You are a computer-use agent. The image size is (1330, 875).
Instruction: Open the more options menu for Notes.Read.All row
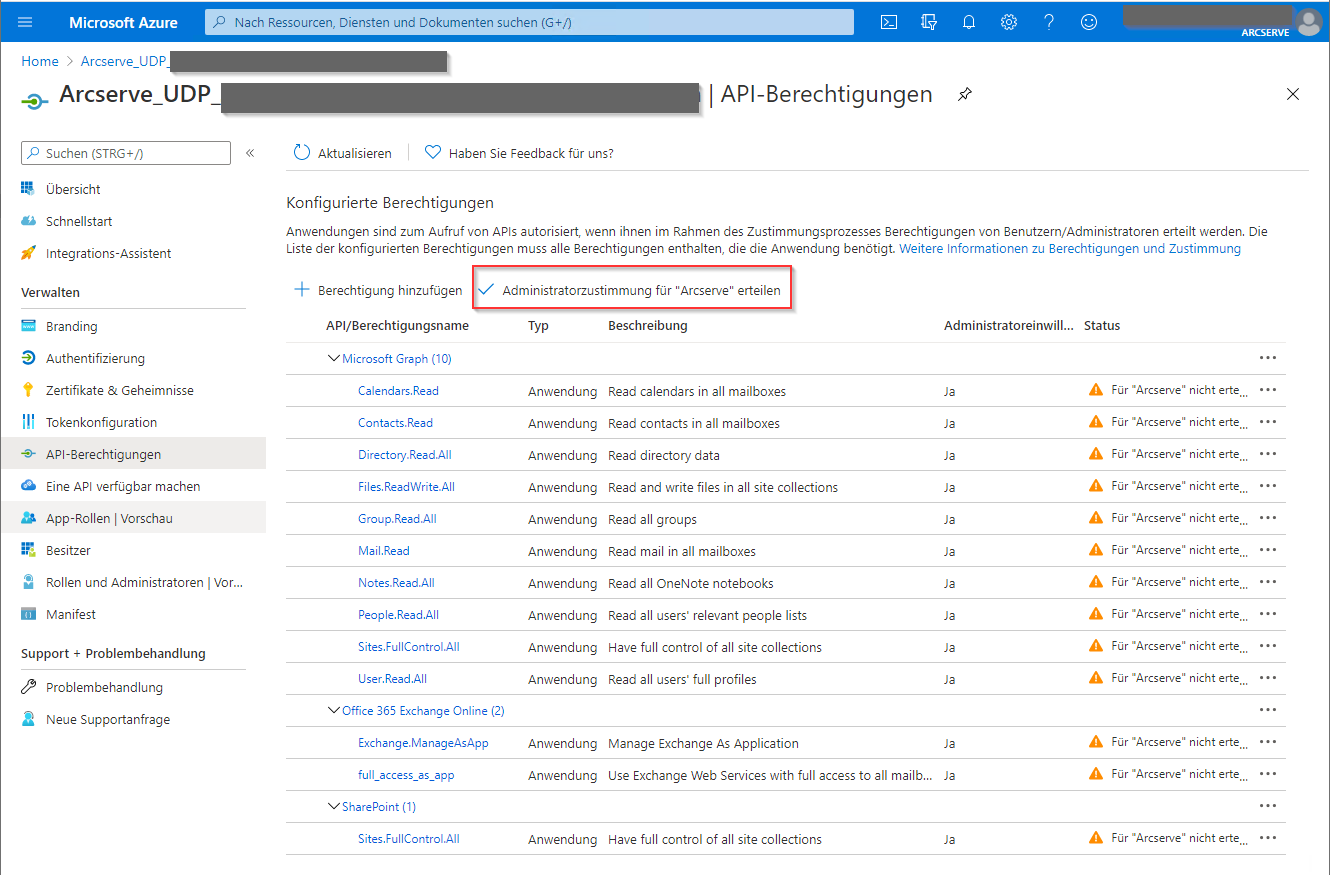point(1268,582)
